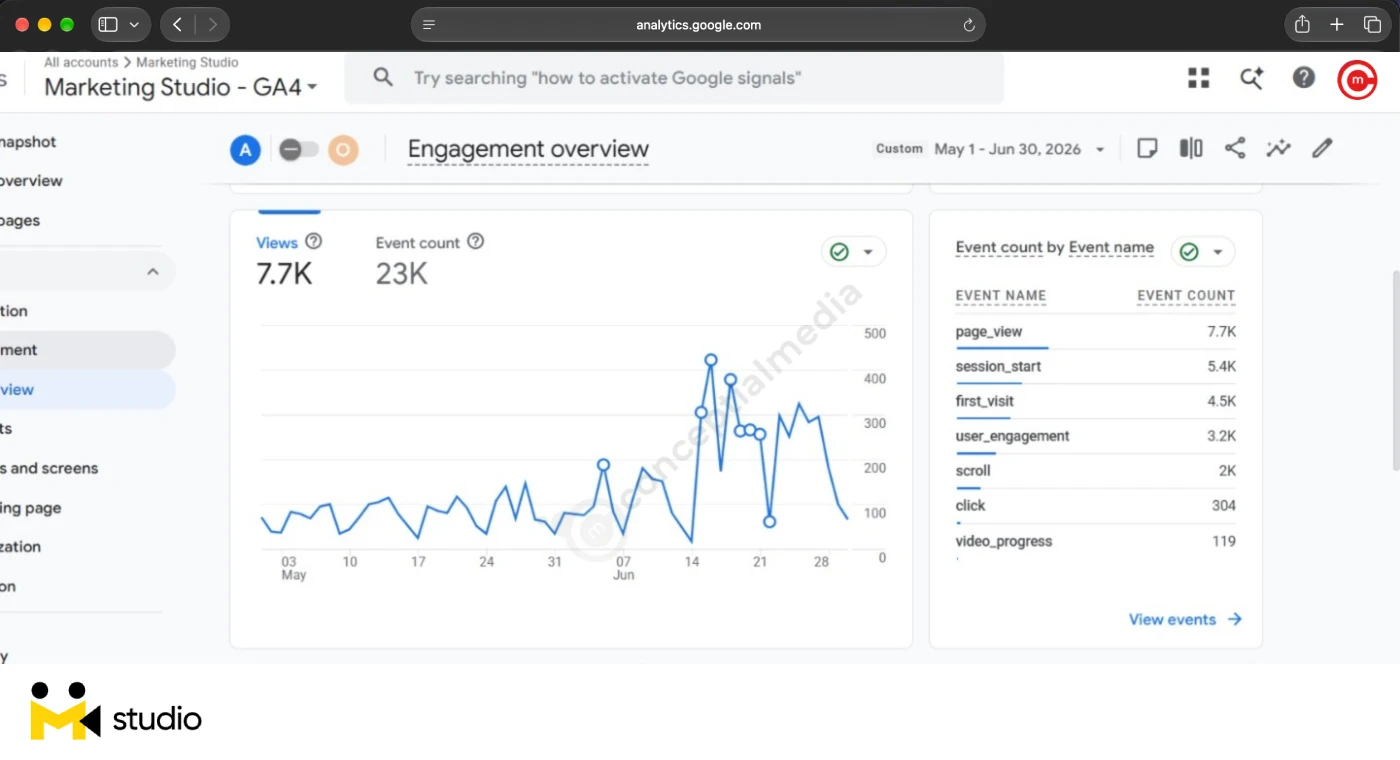
Task: Open the red account avatar
Action: (x=1357, y=79)
